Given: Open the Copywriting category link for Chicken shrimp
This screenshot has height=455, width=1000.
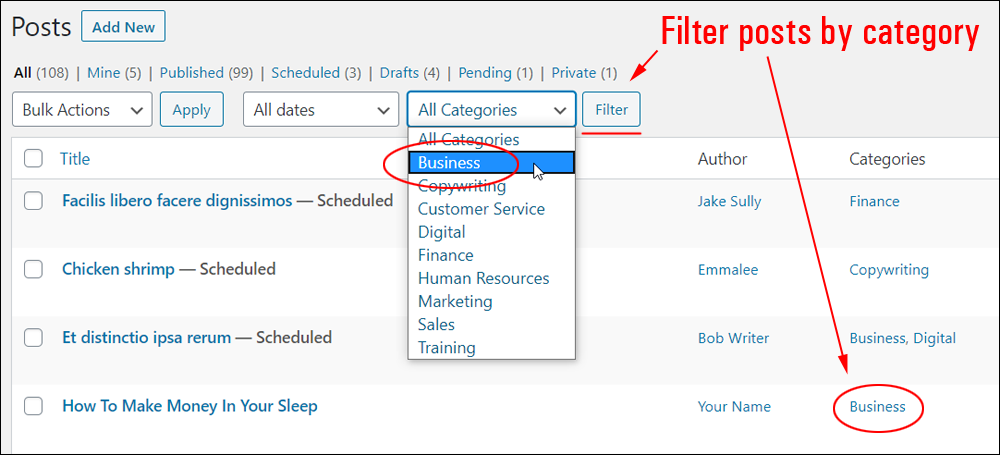Looking at the screenshot, I should click(x=889, y=269).
